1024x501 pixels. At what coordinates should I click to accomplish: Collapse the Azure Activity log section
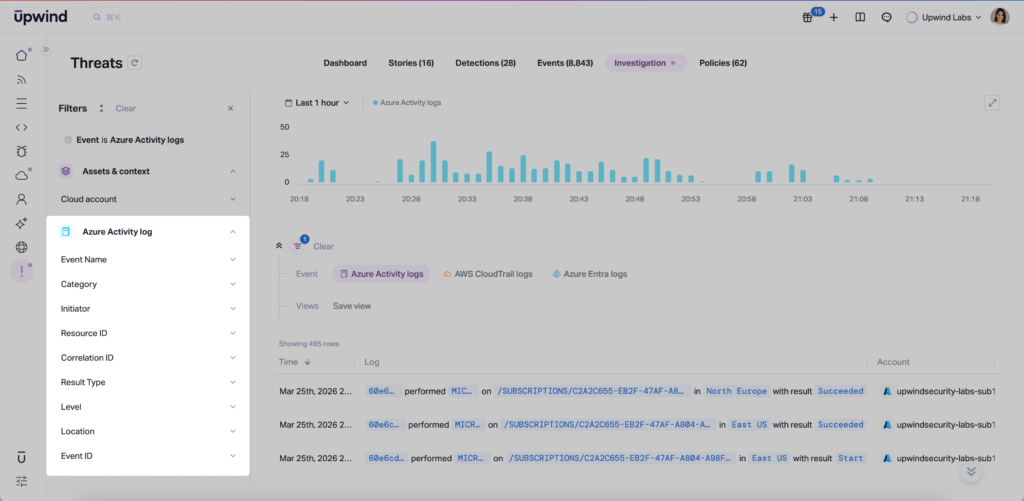click(233, 232)
